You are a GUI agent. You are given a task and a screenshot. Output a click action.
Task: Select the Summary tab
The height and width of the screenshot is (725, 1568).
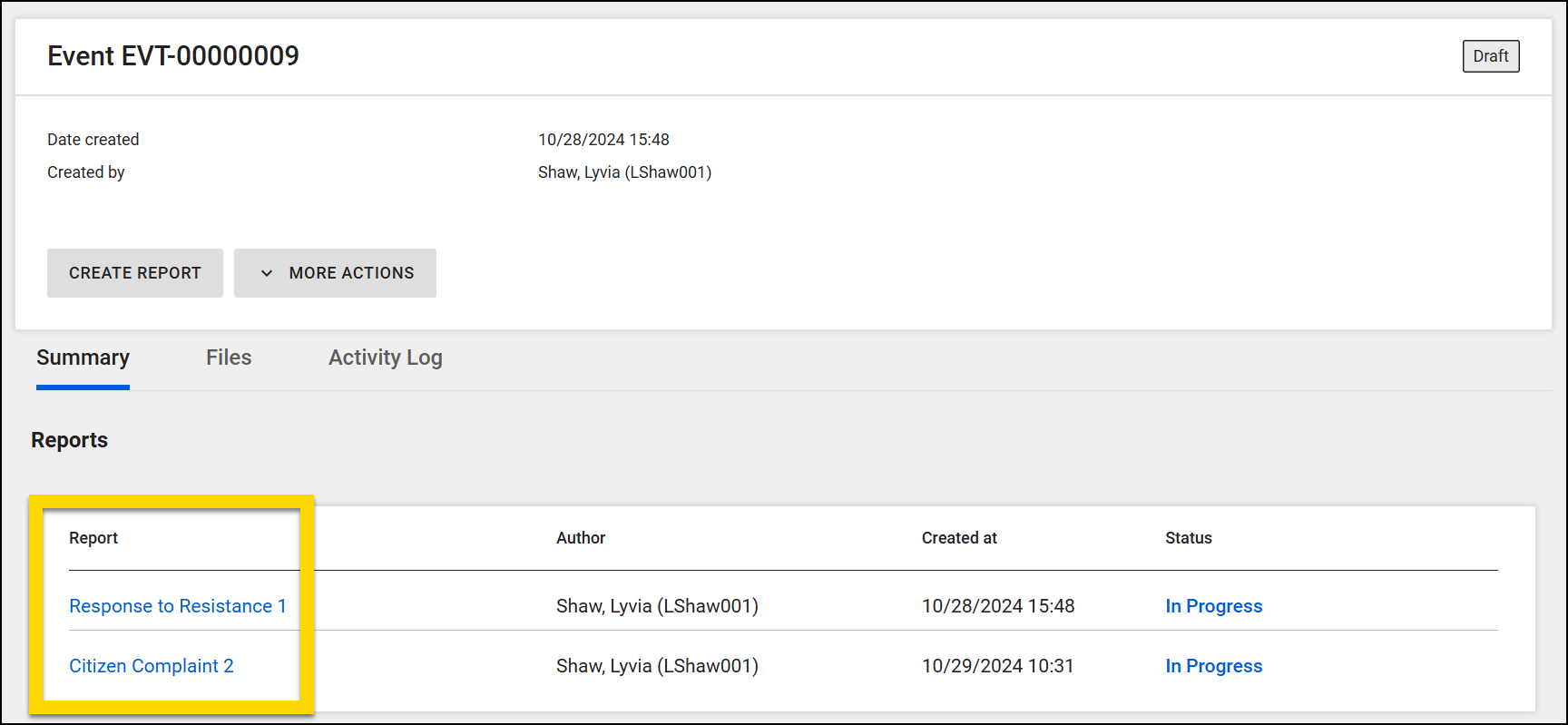[83, 357]
